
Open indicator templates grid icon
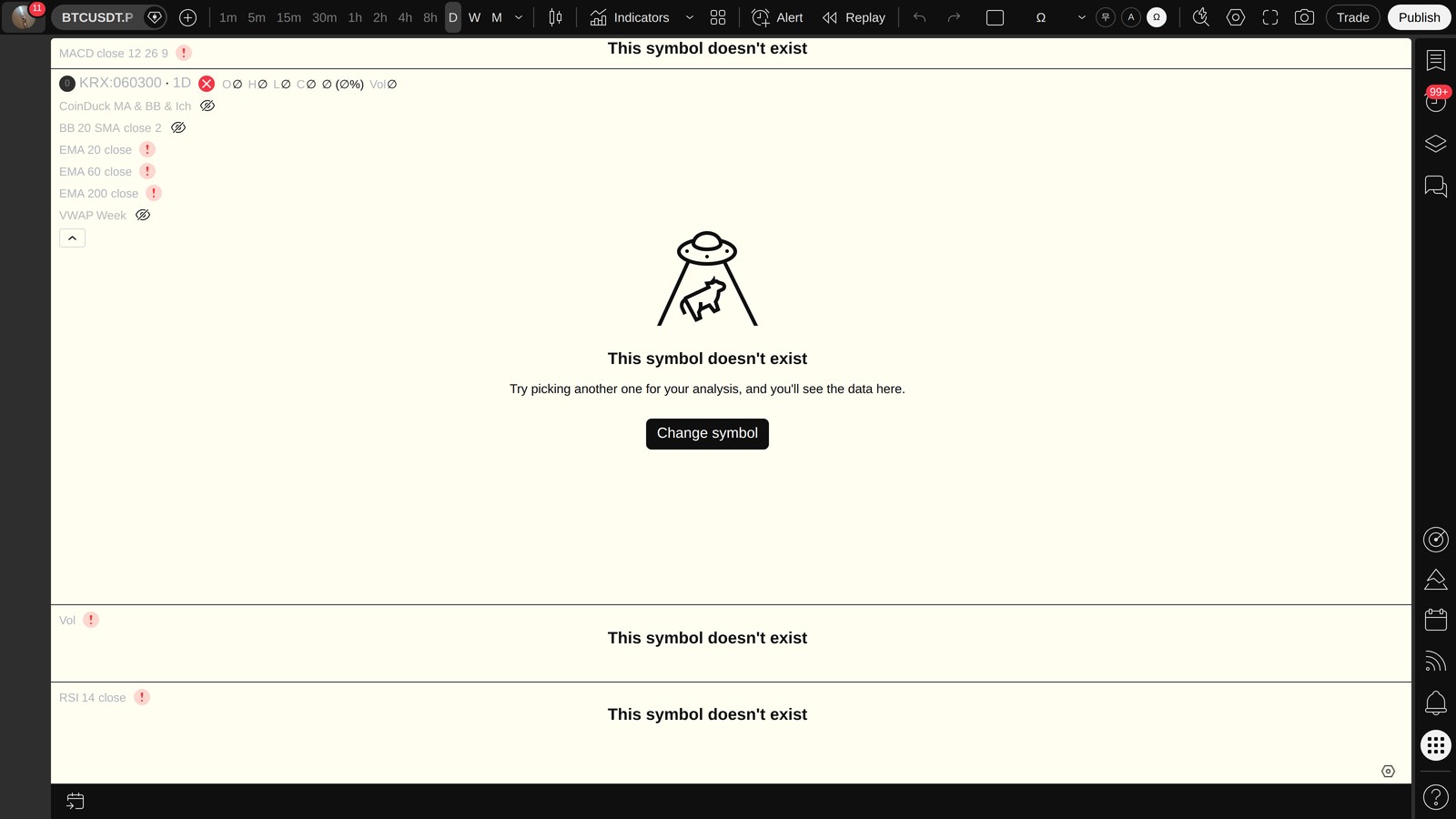pos(718,17)
